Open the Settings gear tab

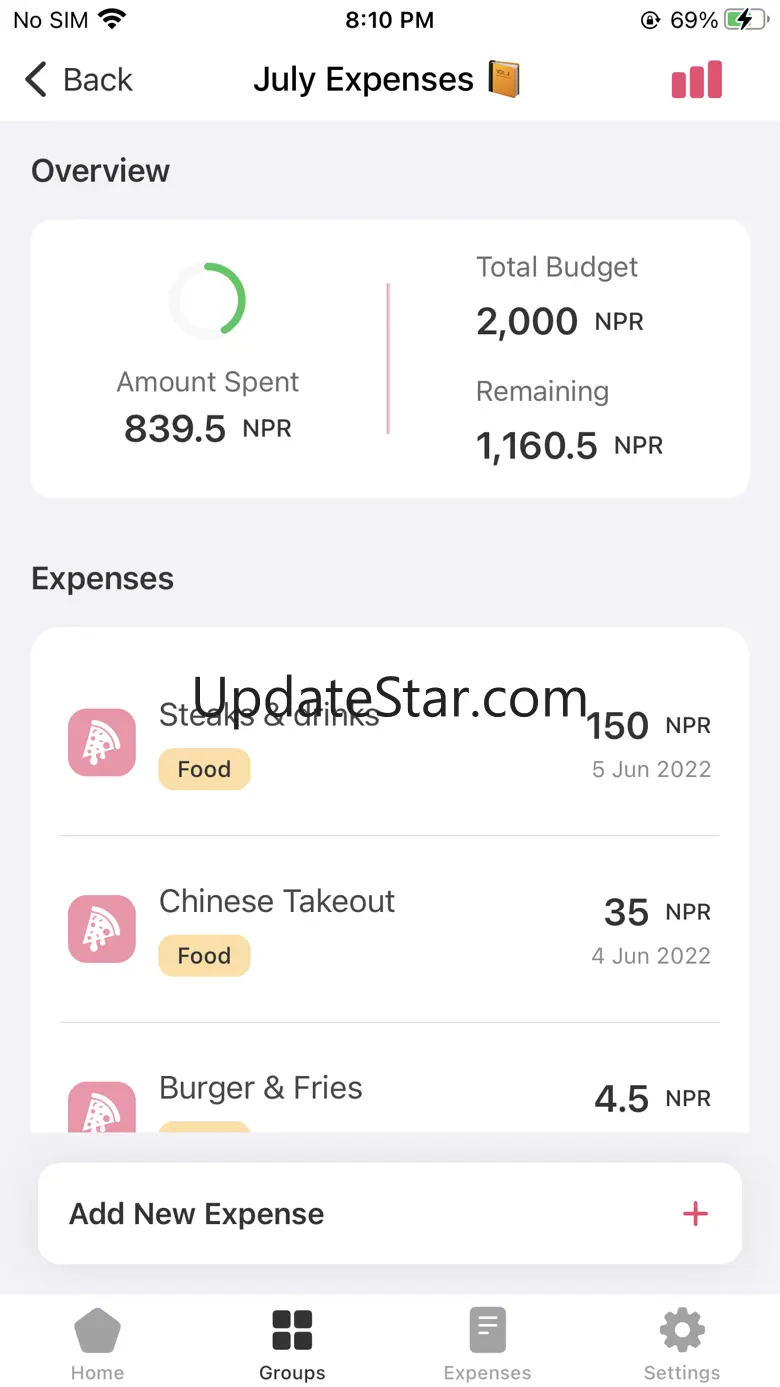point(682,1343)
